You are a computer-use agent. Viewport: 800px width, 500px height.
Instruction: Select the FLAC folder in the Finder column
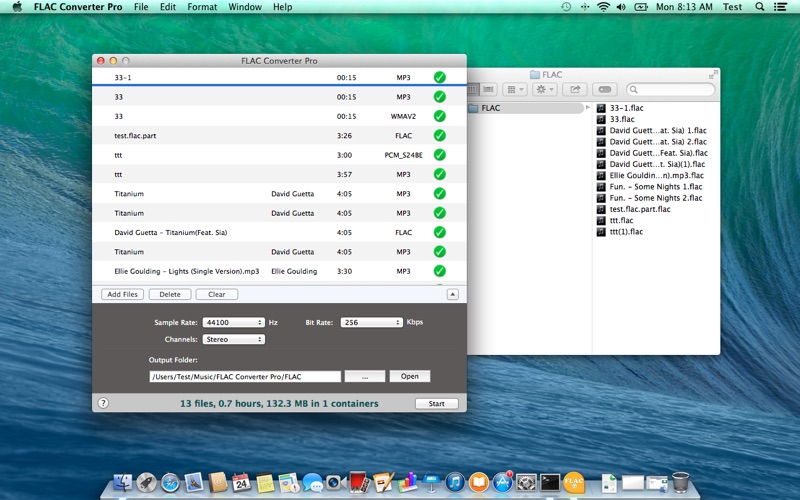coord(526,108)
